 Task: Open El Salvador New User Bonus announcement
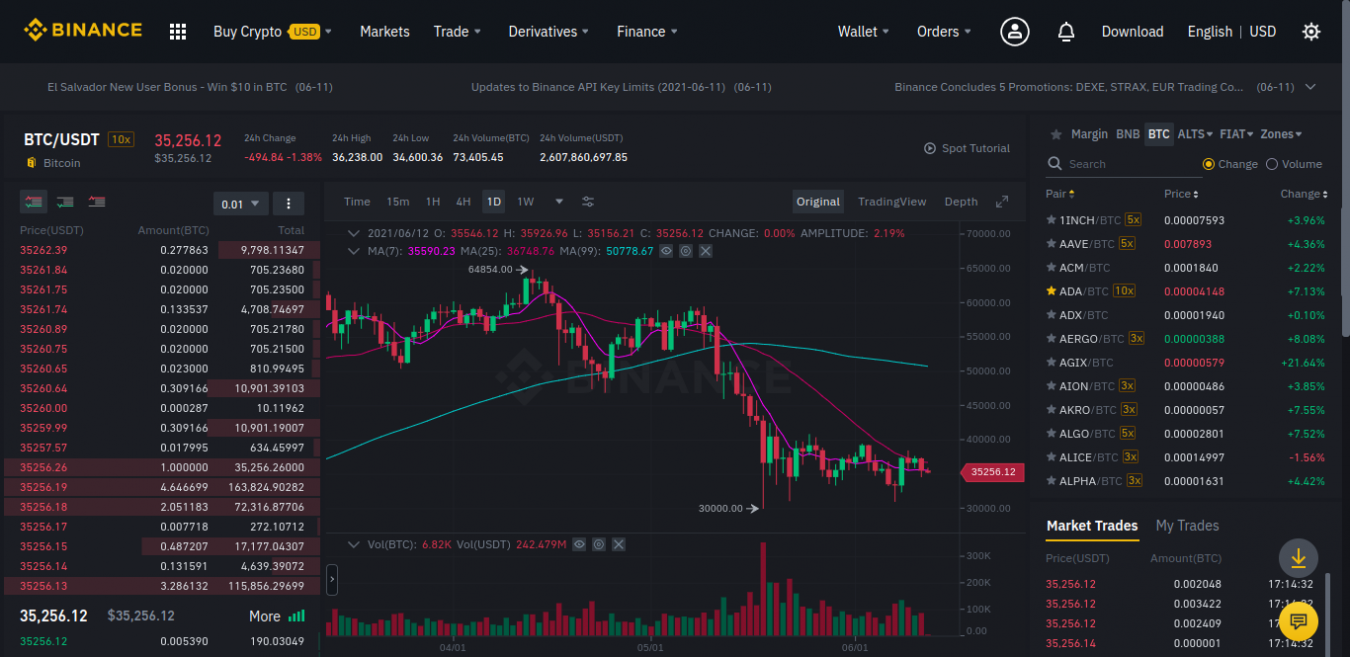[190, 87]
